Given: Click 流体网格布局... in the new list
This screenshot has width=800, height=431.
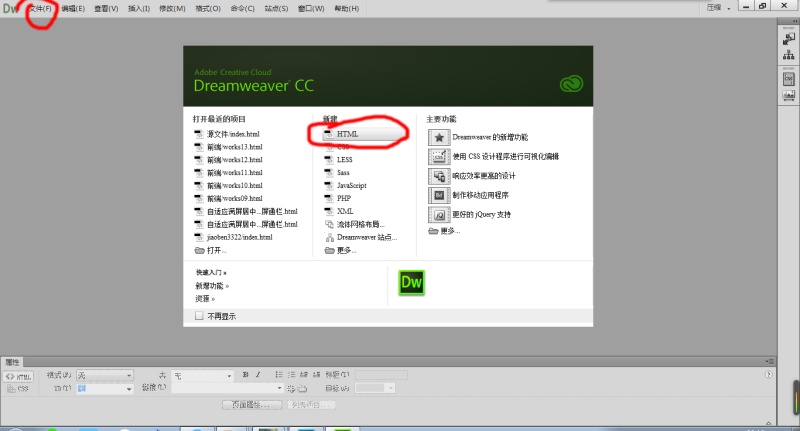Looking at the screenshot, I should [x=360, y=224].
